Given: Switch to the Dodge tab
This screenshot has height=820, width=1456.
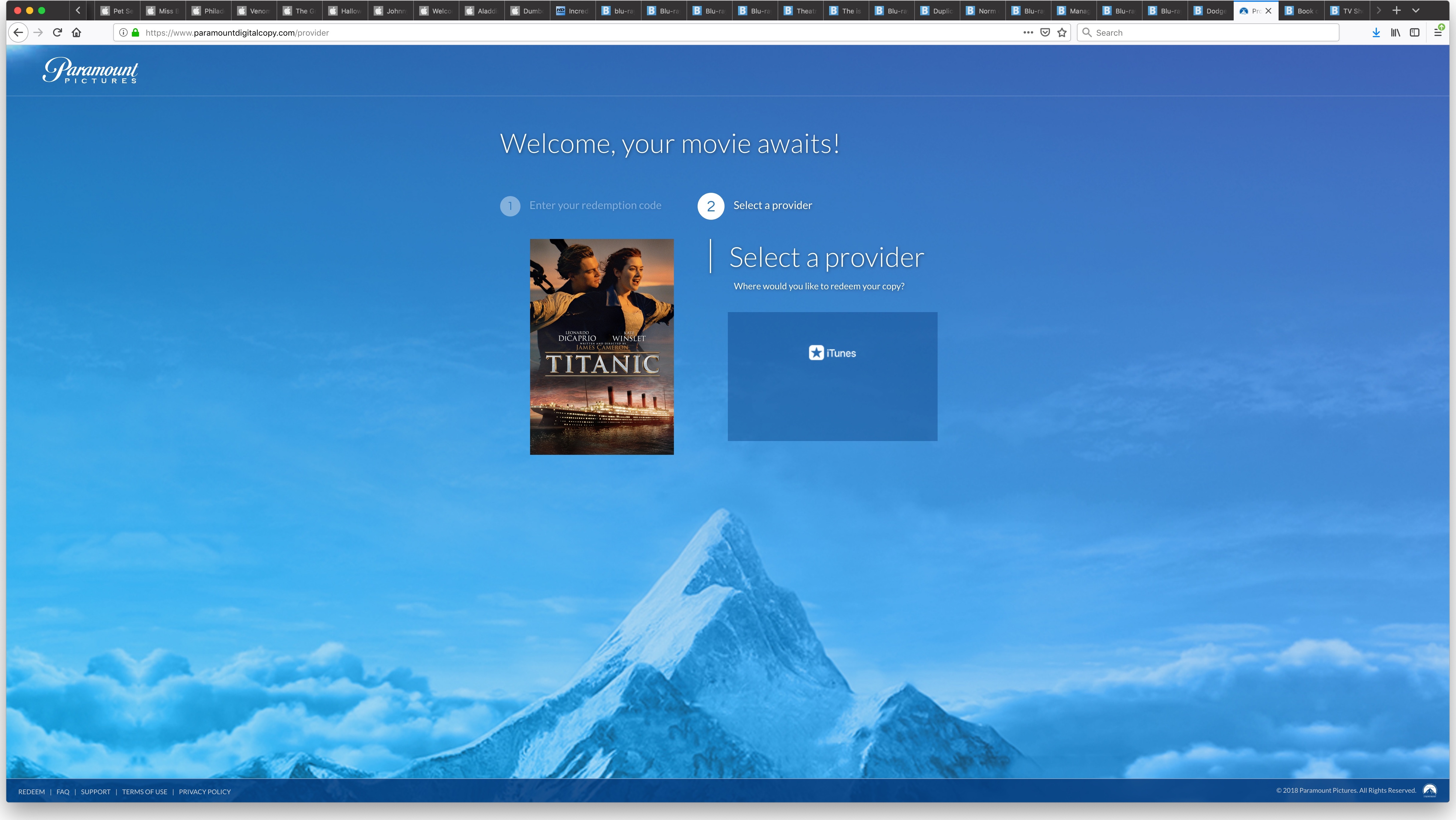Looking at the screenshot, I should click(x=1210, y=11).
